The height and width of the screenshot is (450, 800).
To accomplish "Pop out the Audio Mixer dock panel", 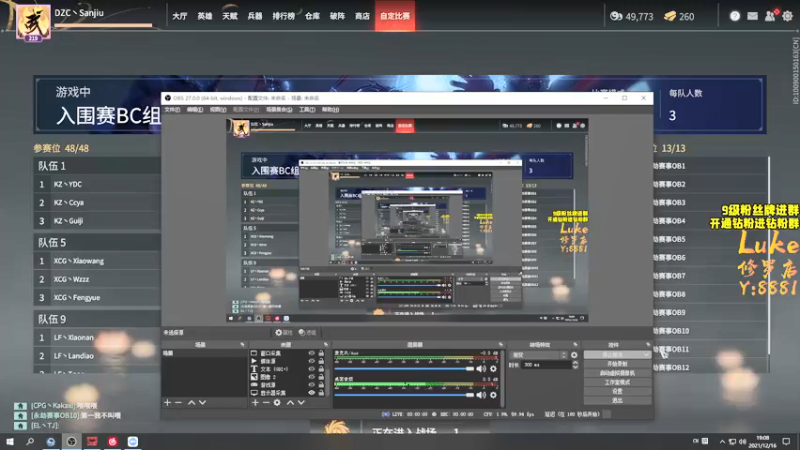I will [x=501, y=345].
